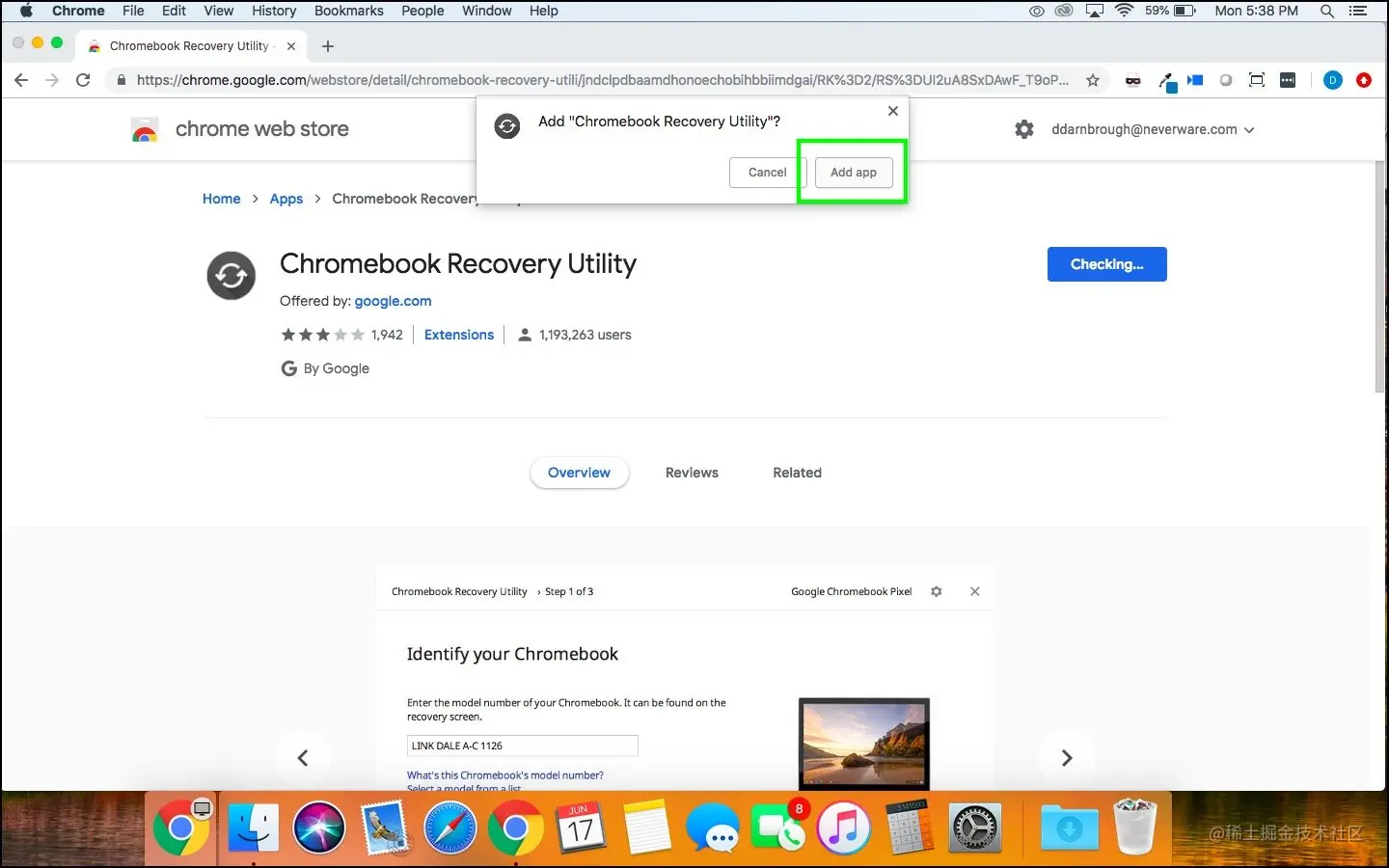Click the Add app button
The image size is (1389, 868).
(x=854, y=173)
